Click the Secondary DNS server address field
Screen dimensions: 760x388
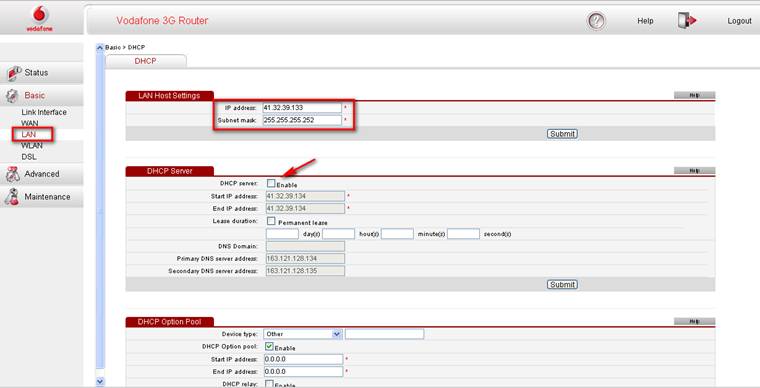click(x=305, y=271)
